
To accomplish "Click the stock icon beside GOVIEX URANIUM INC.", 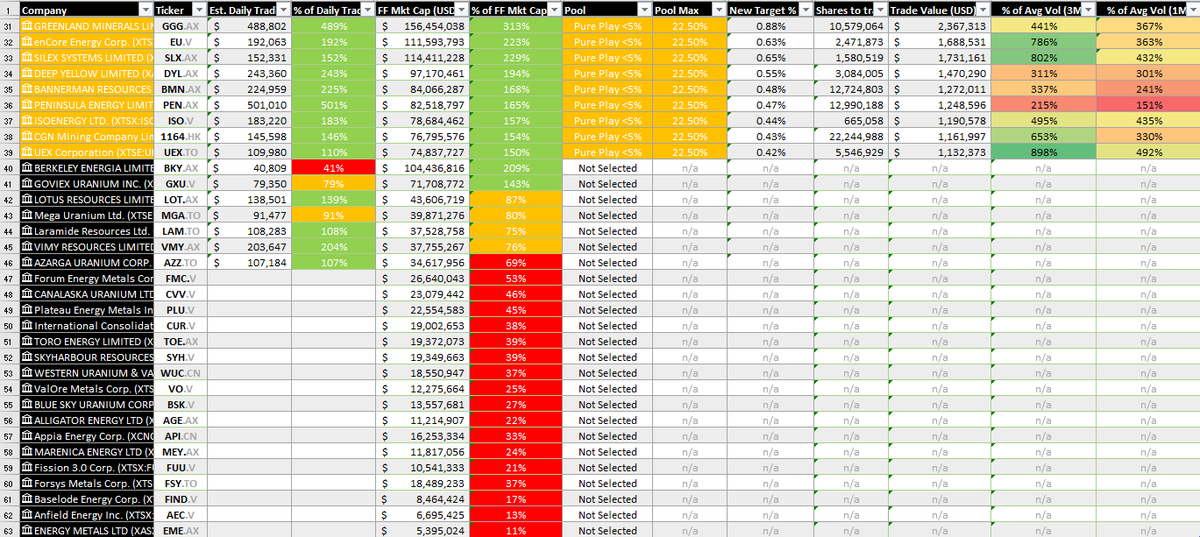I will [26, 184].
